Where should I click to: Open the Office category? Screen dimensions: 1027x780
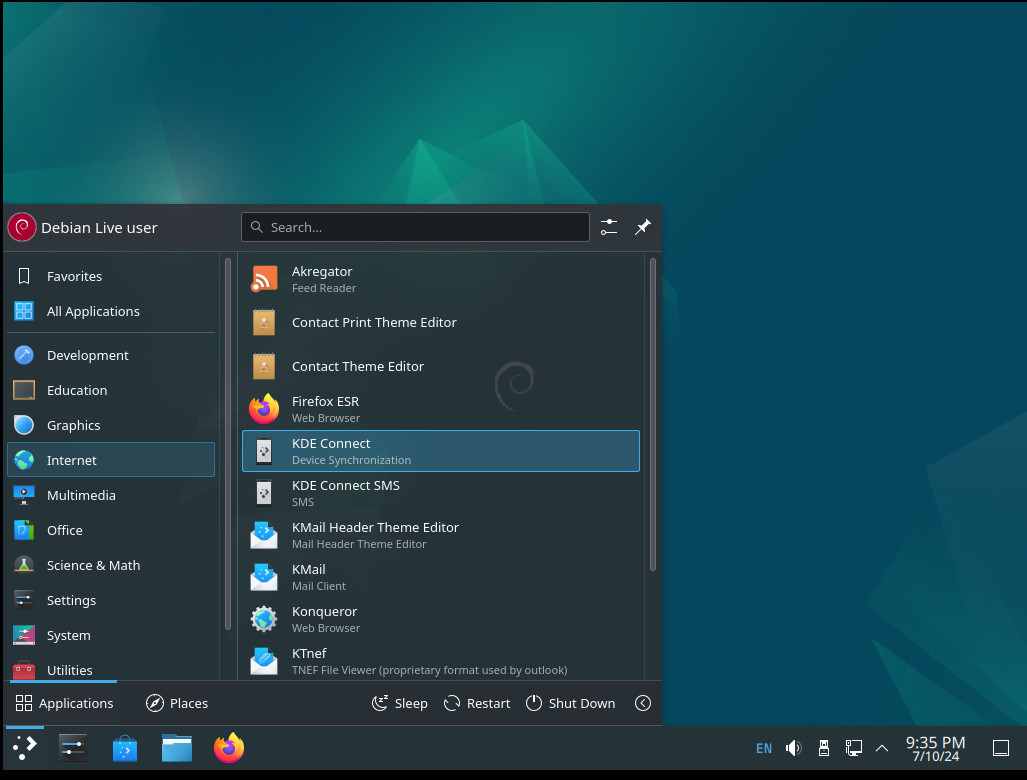click(111, 530)
